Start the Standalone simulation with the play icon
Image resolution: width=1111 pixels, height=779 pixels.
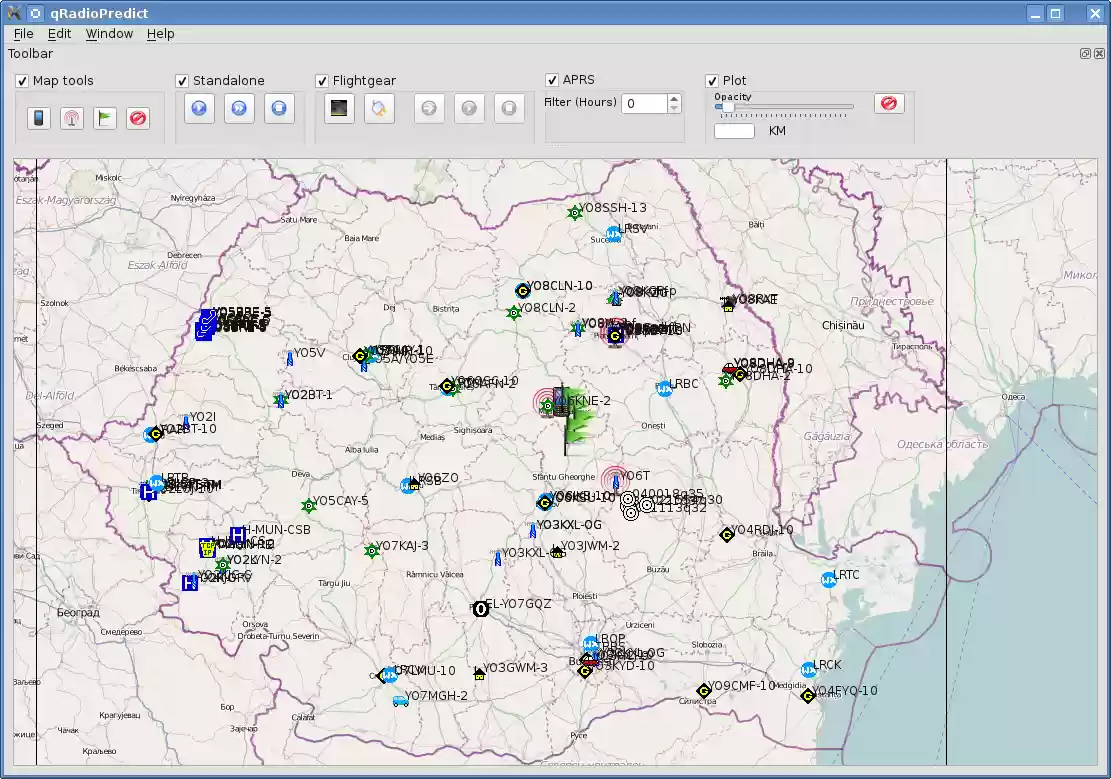pyautogui.click(x=199, y=108)
